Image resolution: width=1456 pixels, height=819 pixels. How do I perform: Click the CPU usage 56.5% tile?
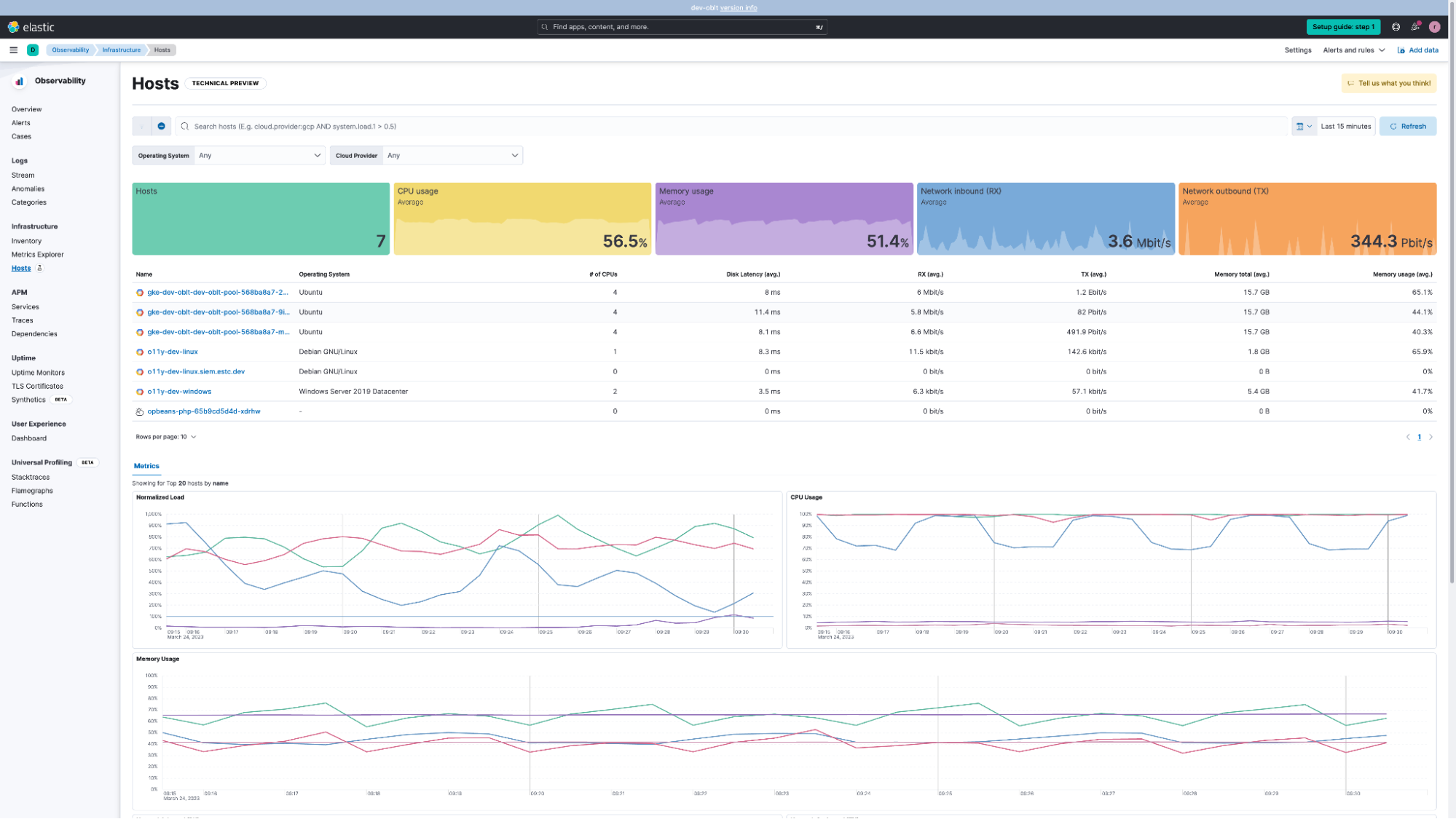[x=522, y=218]
